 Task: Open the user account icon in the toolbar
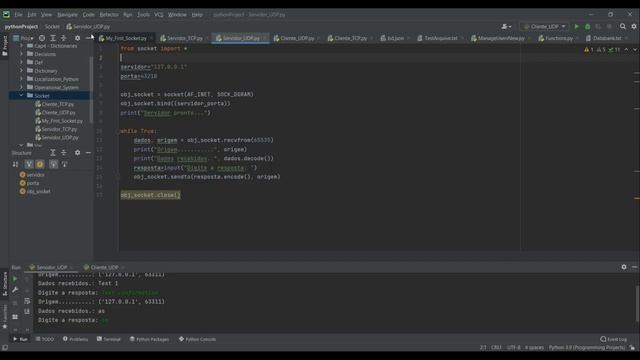click(506, 27)
